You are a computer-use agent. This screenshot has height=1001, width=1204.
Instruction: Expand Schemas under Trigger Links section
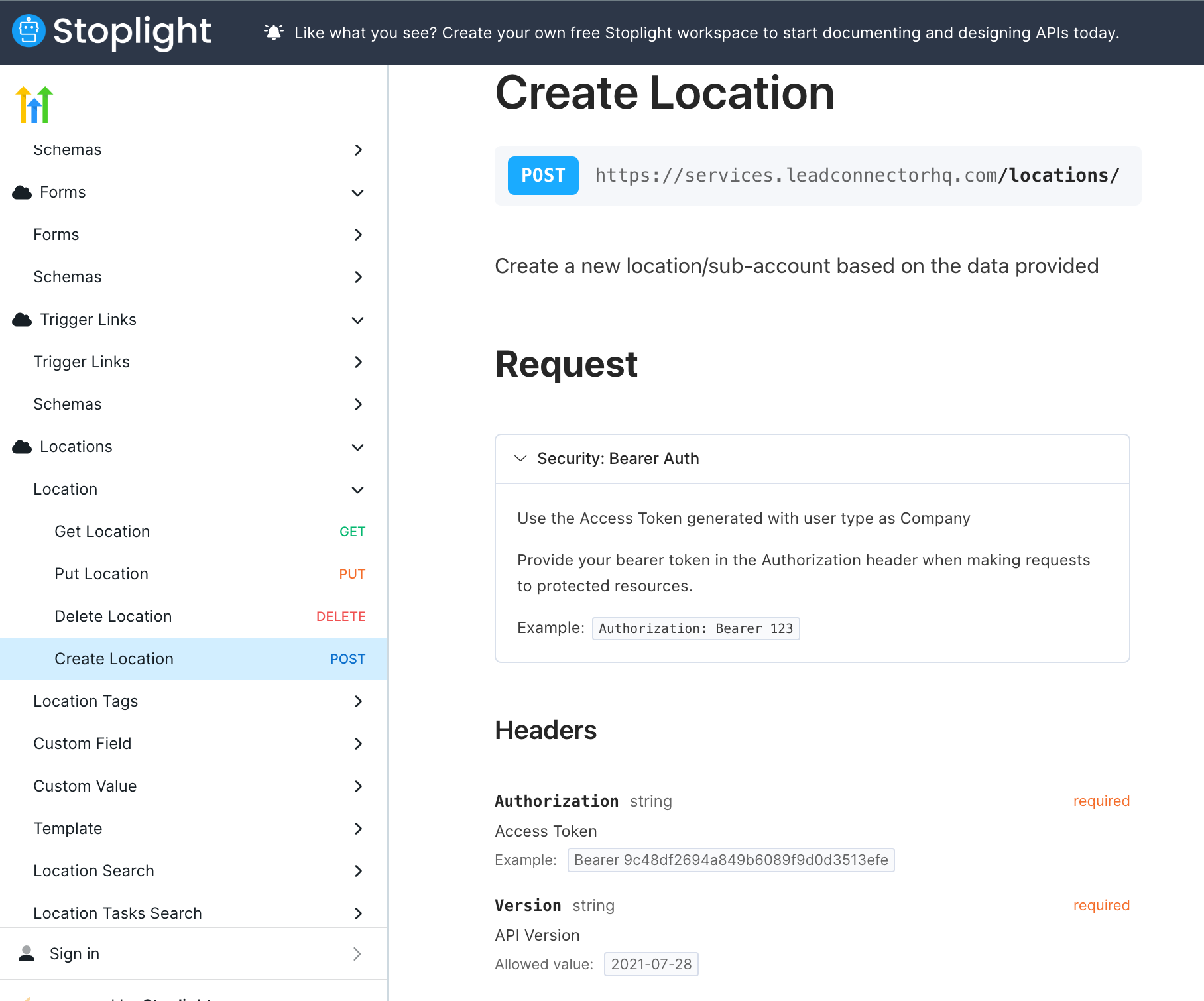[x=358, y=404]
